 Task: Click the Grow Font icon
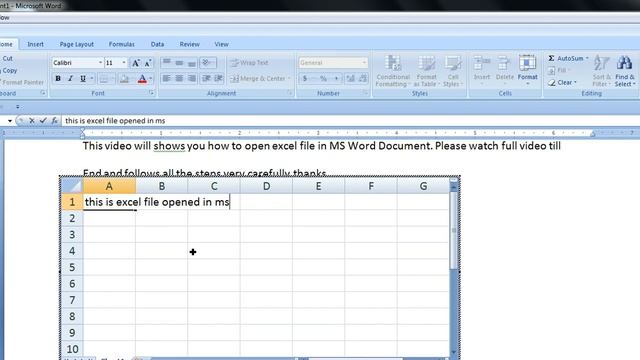click(135, 63)
